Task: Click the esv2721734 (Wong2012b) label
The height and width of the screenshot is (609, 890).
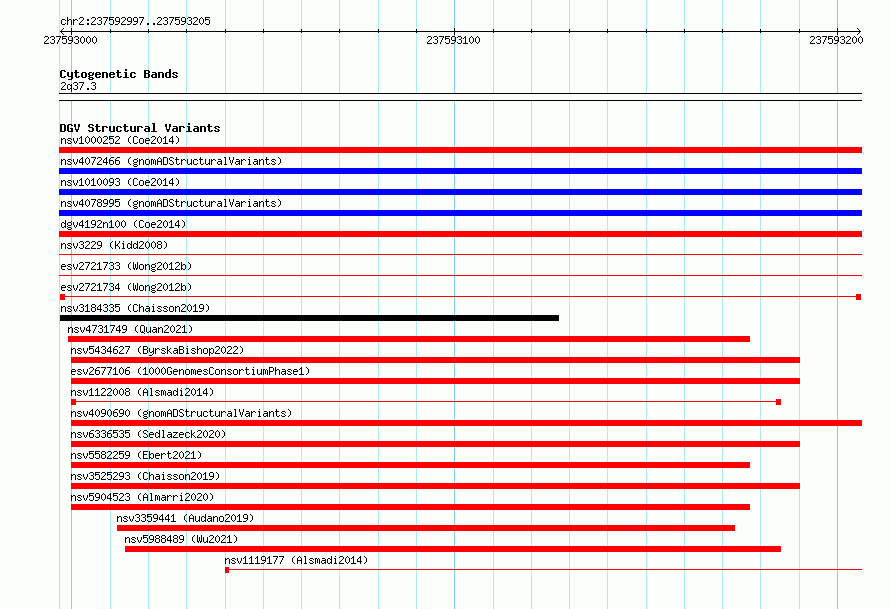Action: [126, 287]
